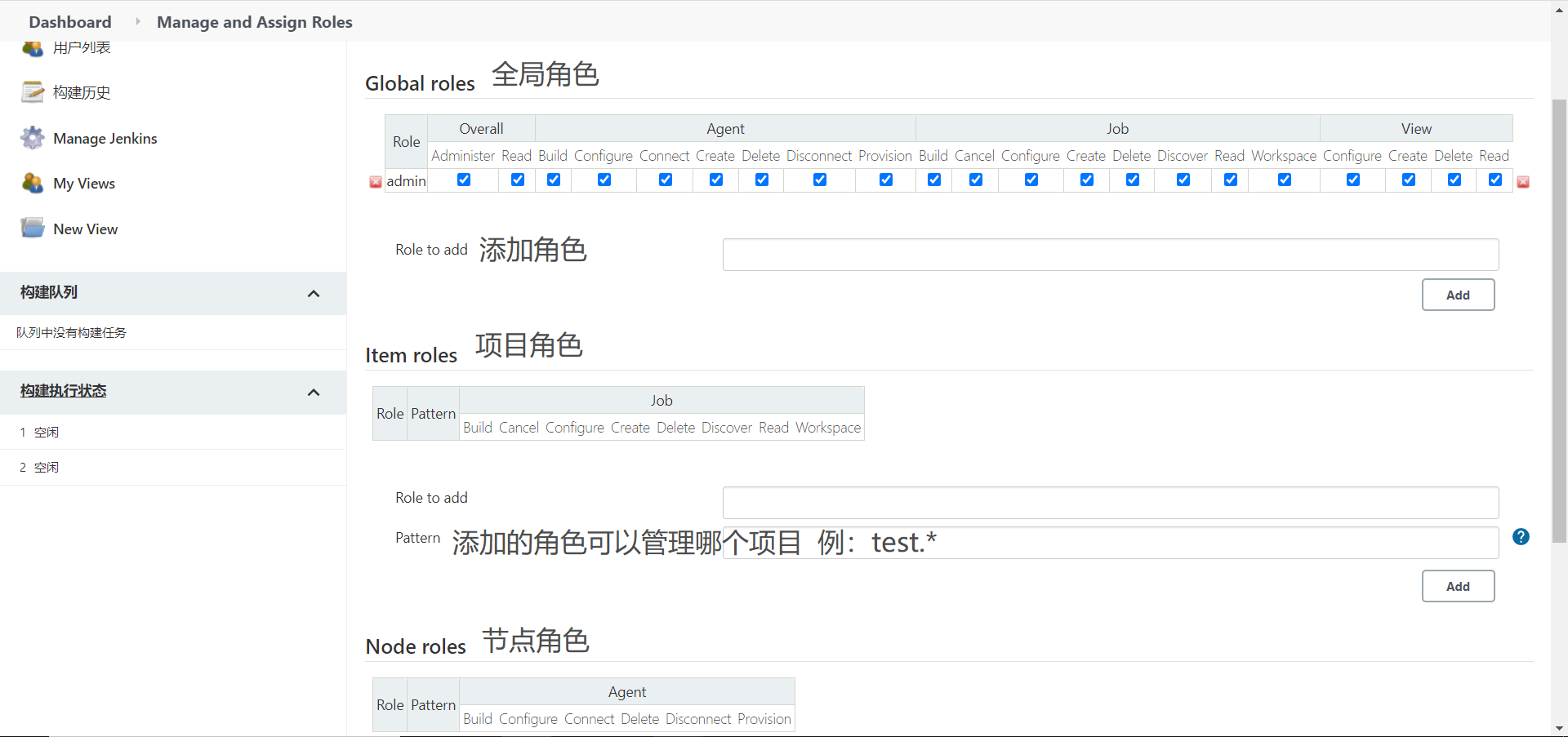Viewport: 1568px width, 737px height.
Task: Toggle admin Job Delete checkbox
Action: click(1133, 180)
